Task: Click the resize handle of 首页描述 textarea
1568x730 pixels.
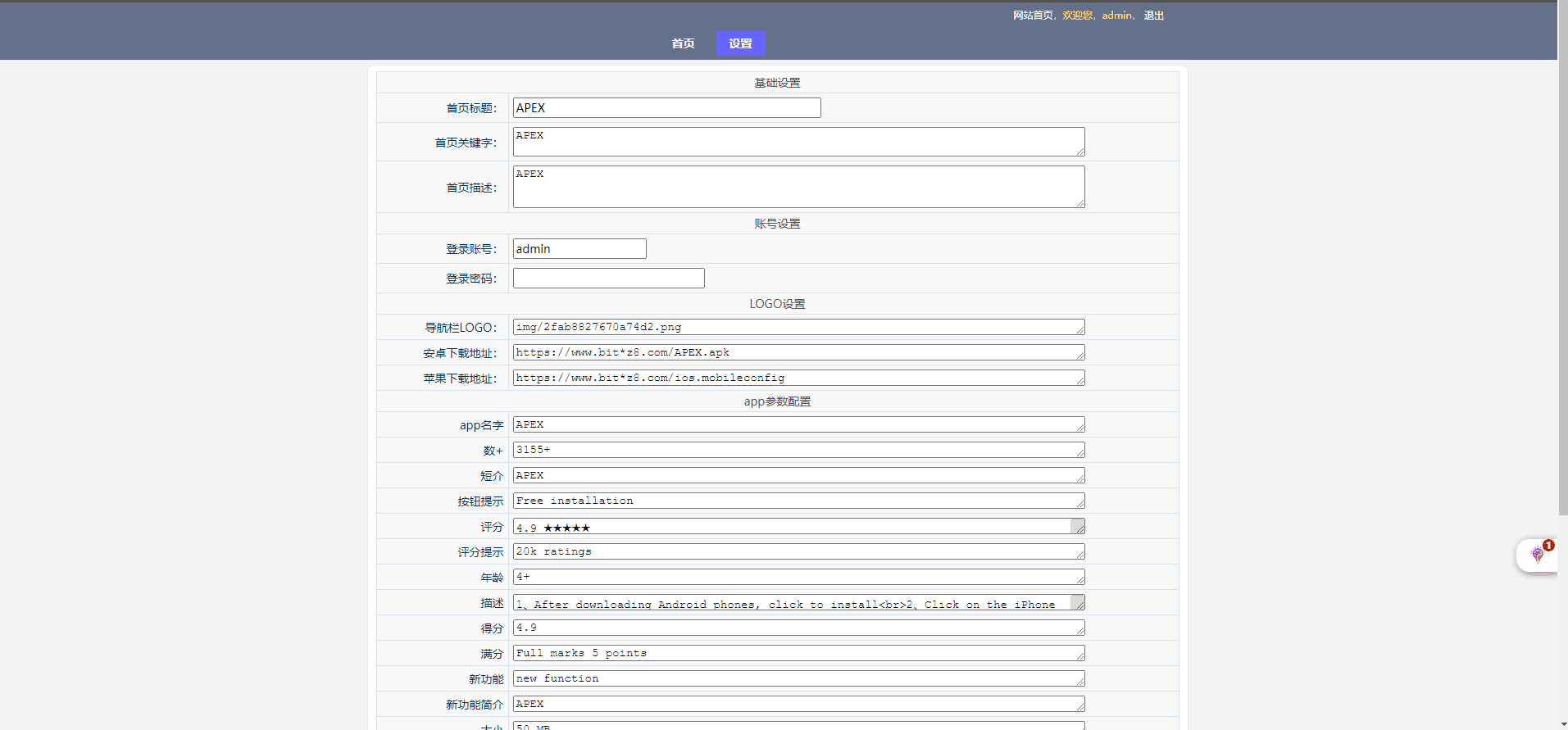Action: click(1080, 203)
